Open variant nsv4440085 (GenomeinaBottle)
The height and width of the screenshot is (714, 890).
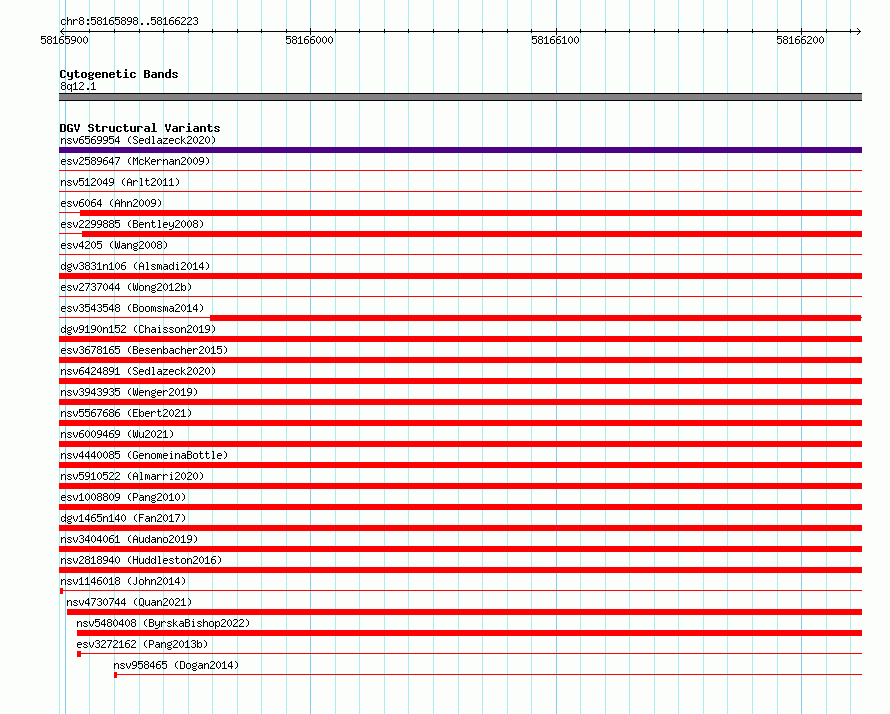point(144,455)
